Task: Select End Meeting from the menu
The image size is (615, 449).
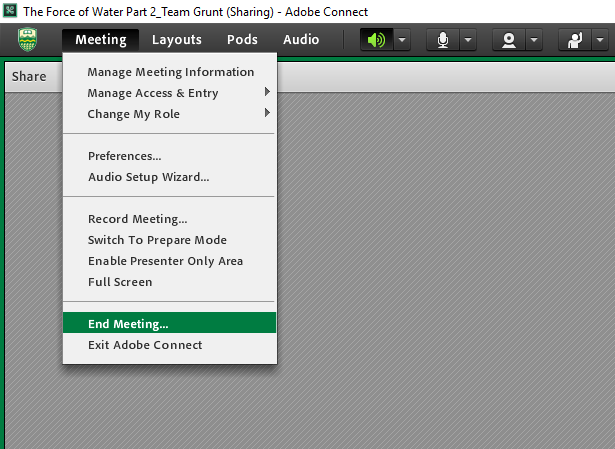Action: (169, 324)
